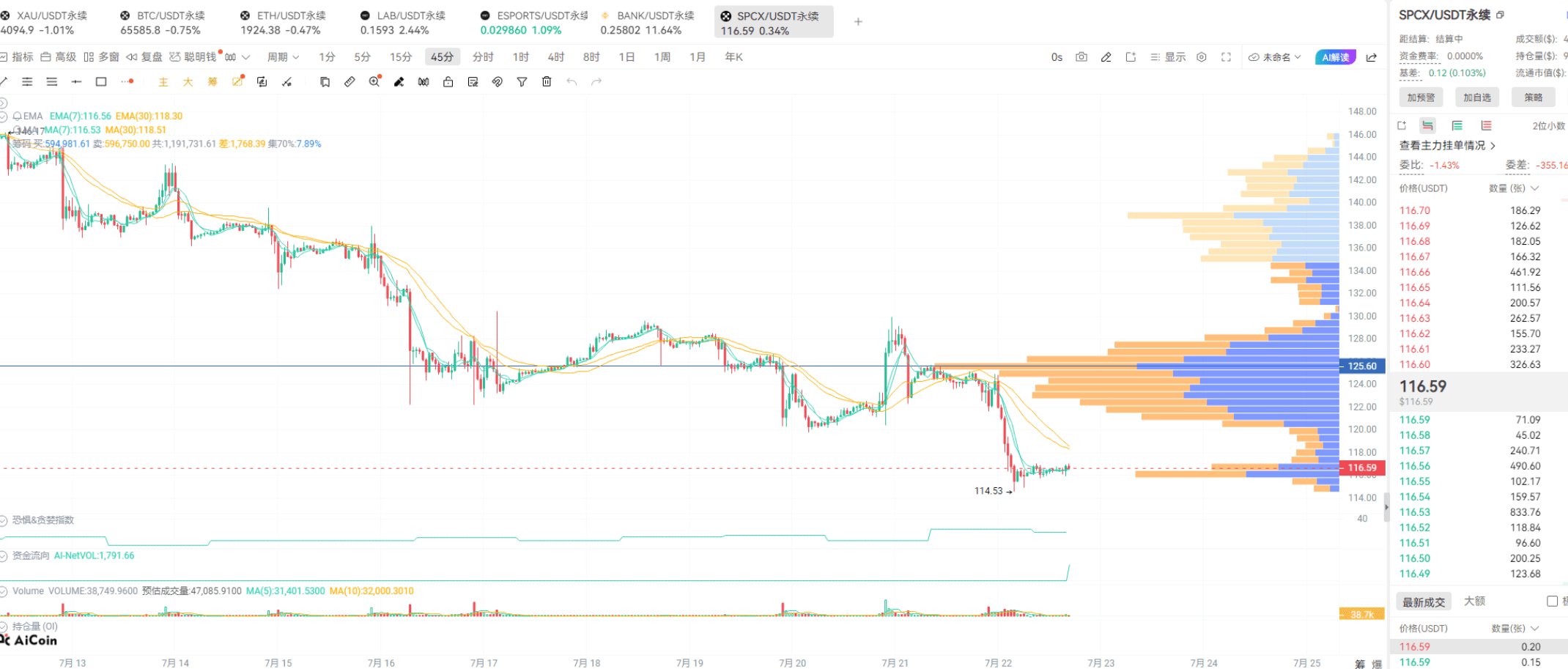The height and width of the screenshot is (669, 1568).
Task: Switch to ETH/USDT永续 tab
Action: 282,23
